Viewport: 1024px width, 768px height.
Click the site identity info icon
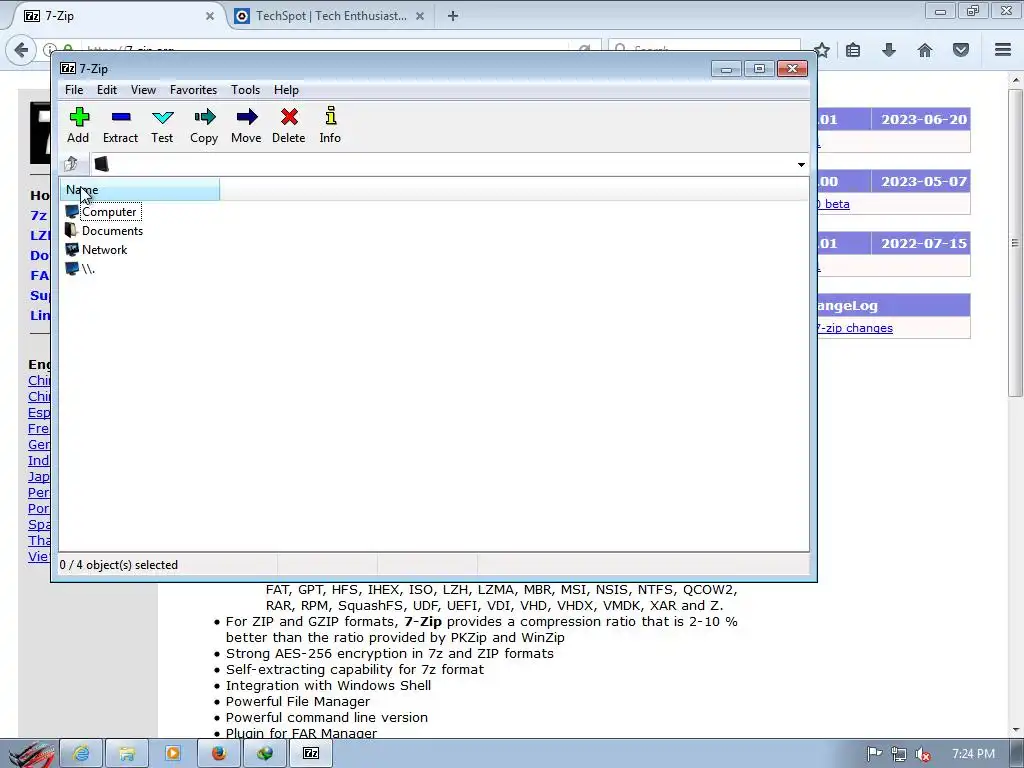click(x=49, y=50)
